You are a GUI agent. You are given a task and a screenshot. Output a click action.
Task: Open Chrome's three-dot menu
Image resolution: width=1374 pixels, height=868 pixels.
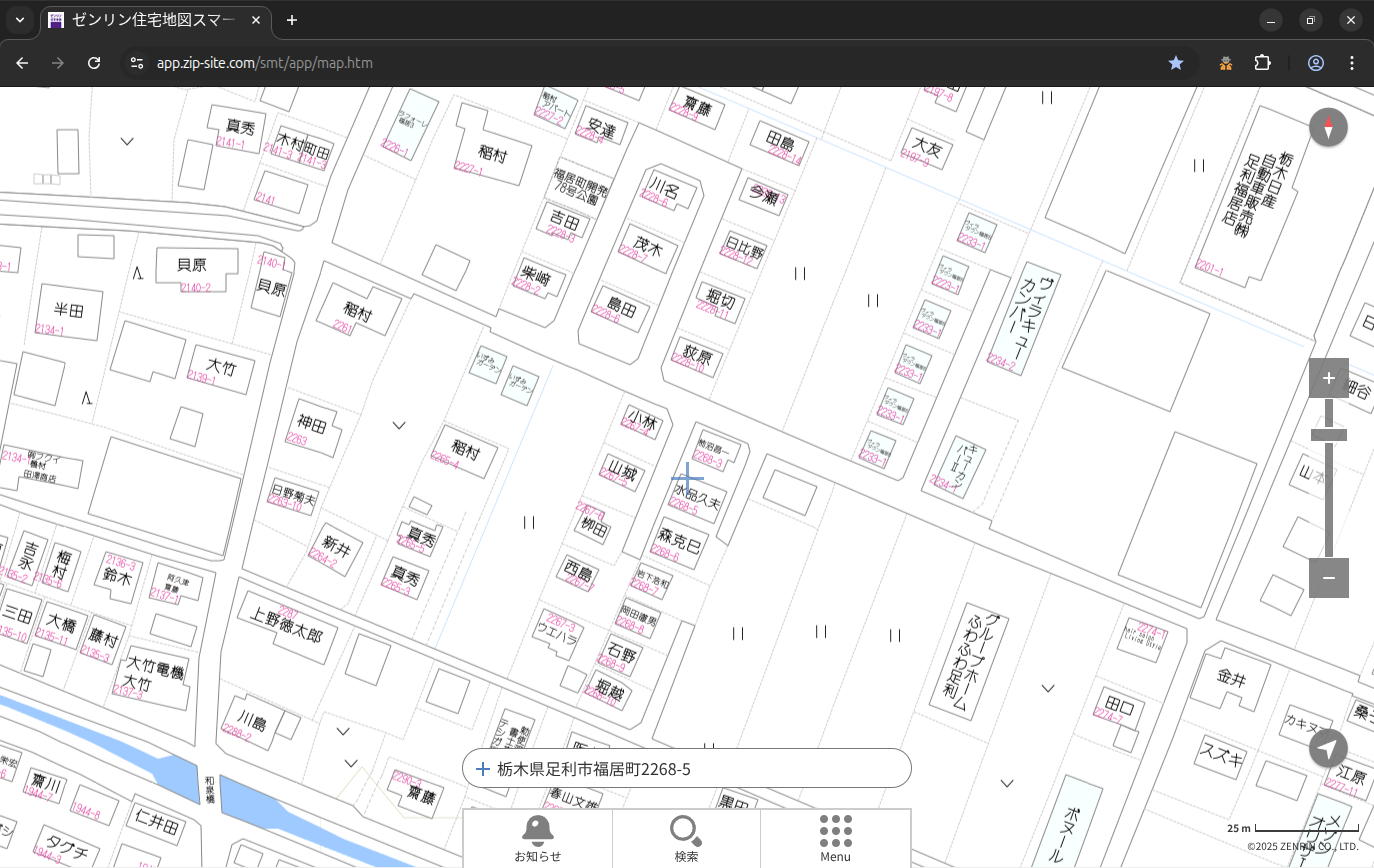coord(1352,63)
